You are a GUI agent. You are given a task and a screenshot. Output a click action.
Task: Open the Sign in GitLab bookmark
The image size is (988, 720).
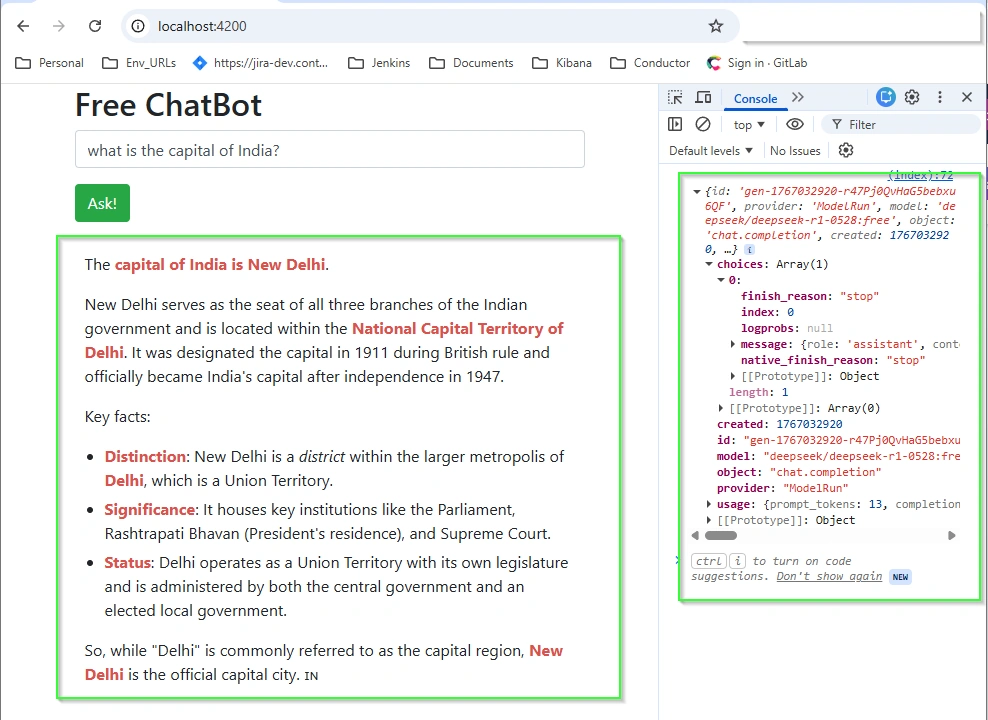757,63
